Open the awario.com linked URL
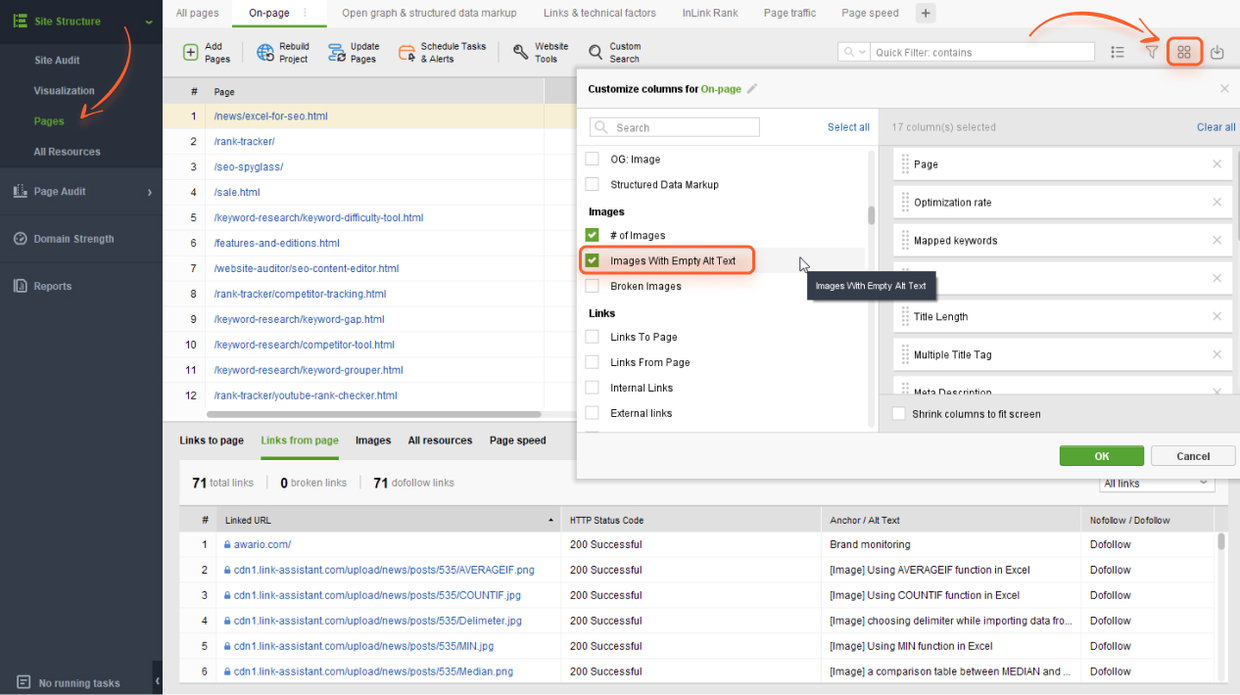The height and width of the screenshot is (695, 1240). click(x=263, y=544)
